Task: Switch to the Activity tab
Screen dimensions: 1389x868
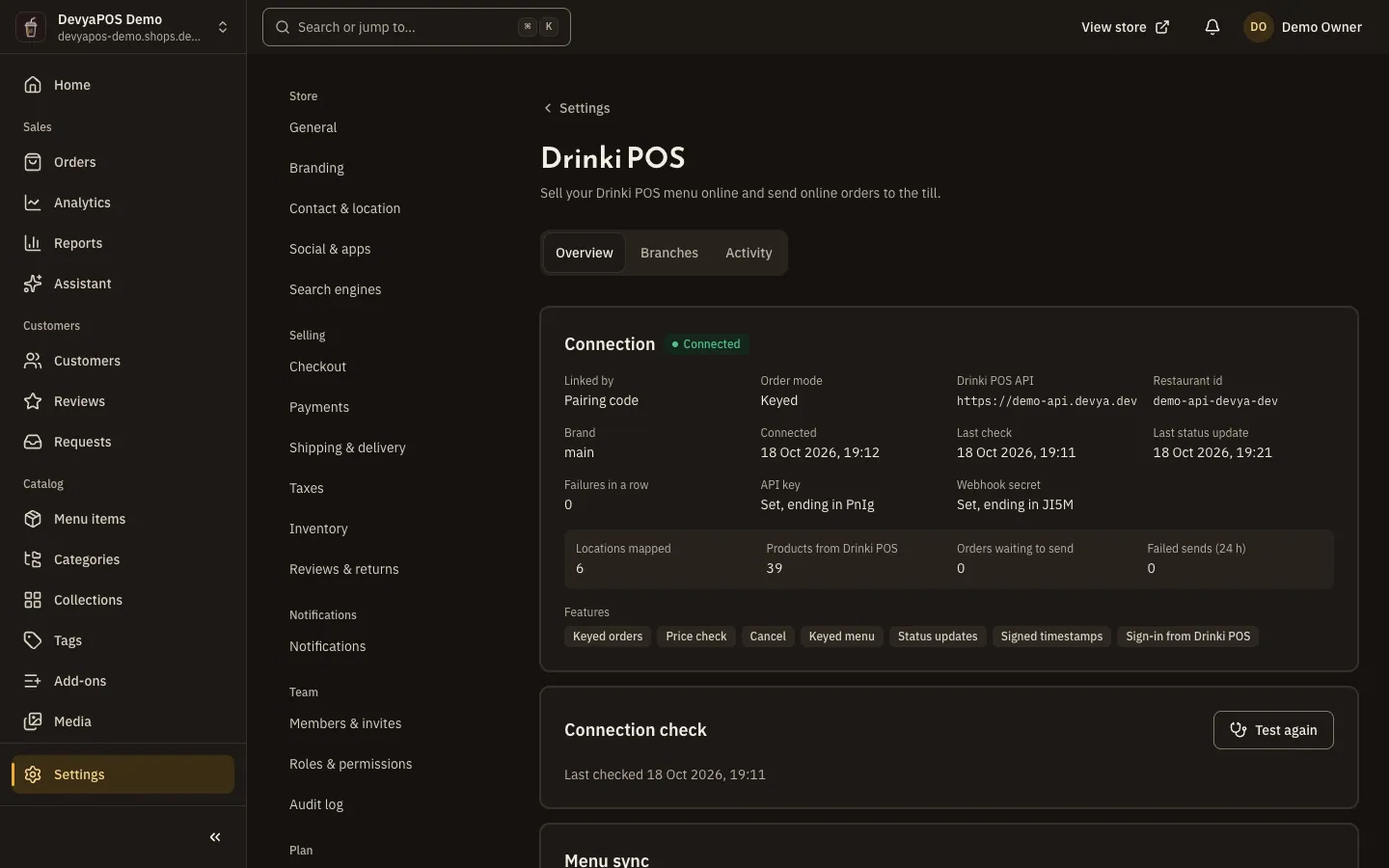Action: point(749,253)
